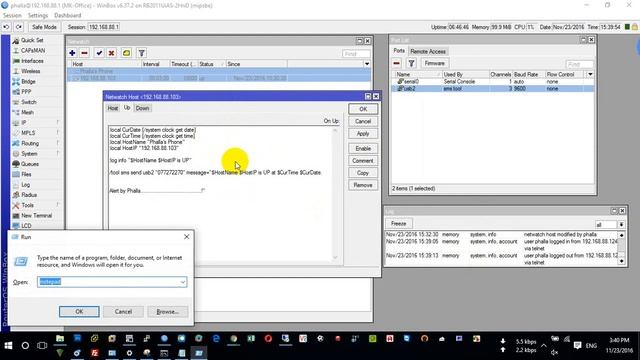Screen dimensions: 640x360
Task: Open the Windows Start menu
Action: (8, 346)
